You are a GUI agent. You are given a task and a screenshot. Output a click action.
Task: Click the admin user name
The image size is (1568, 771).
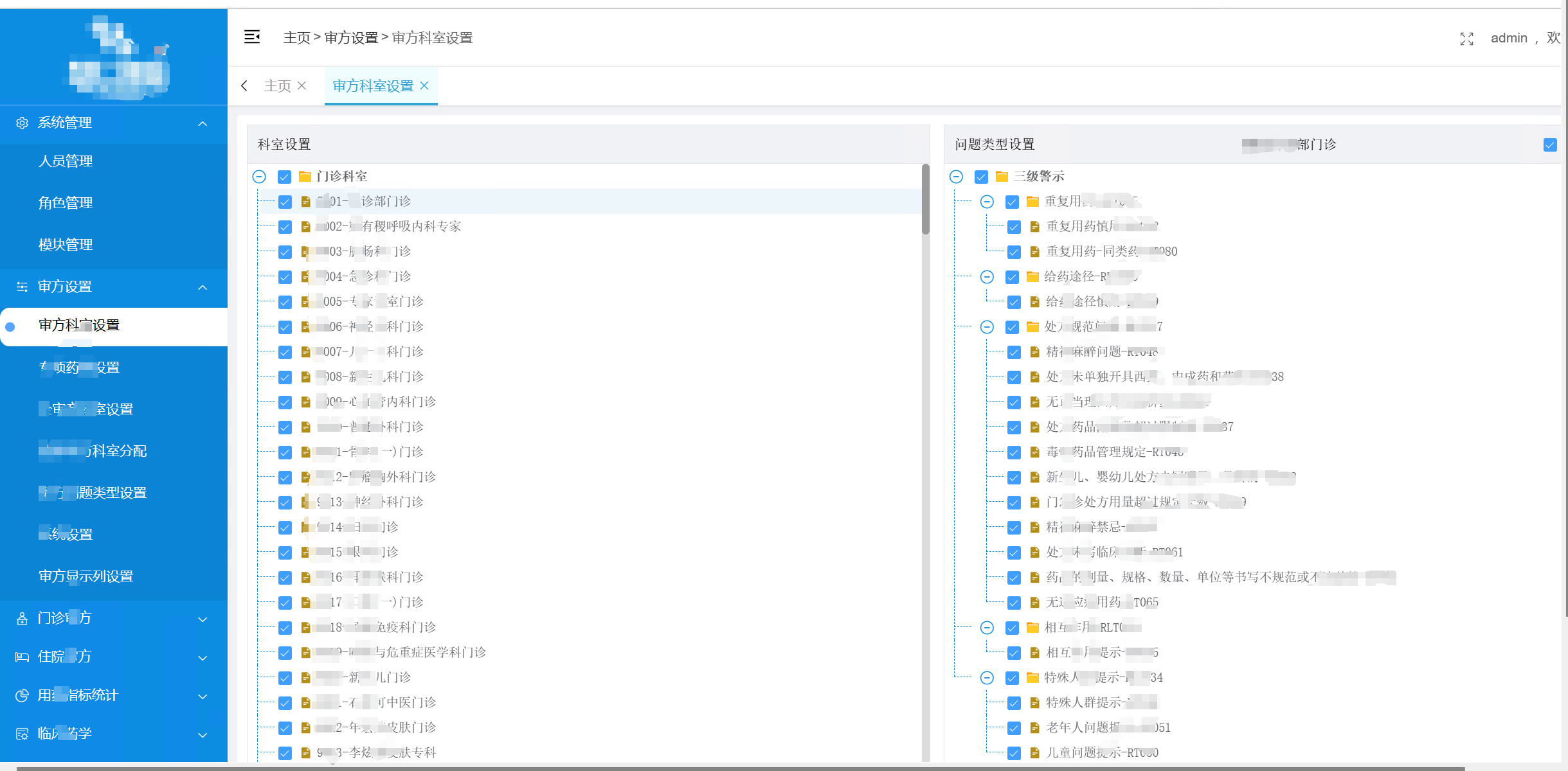1509,38
